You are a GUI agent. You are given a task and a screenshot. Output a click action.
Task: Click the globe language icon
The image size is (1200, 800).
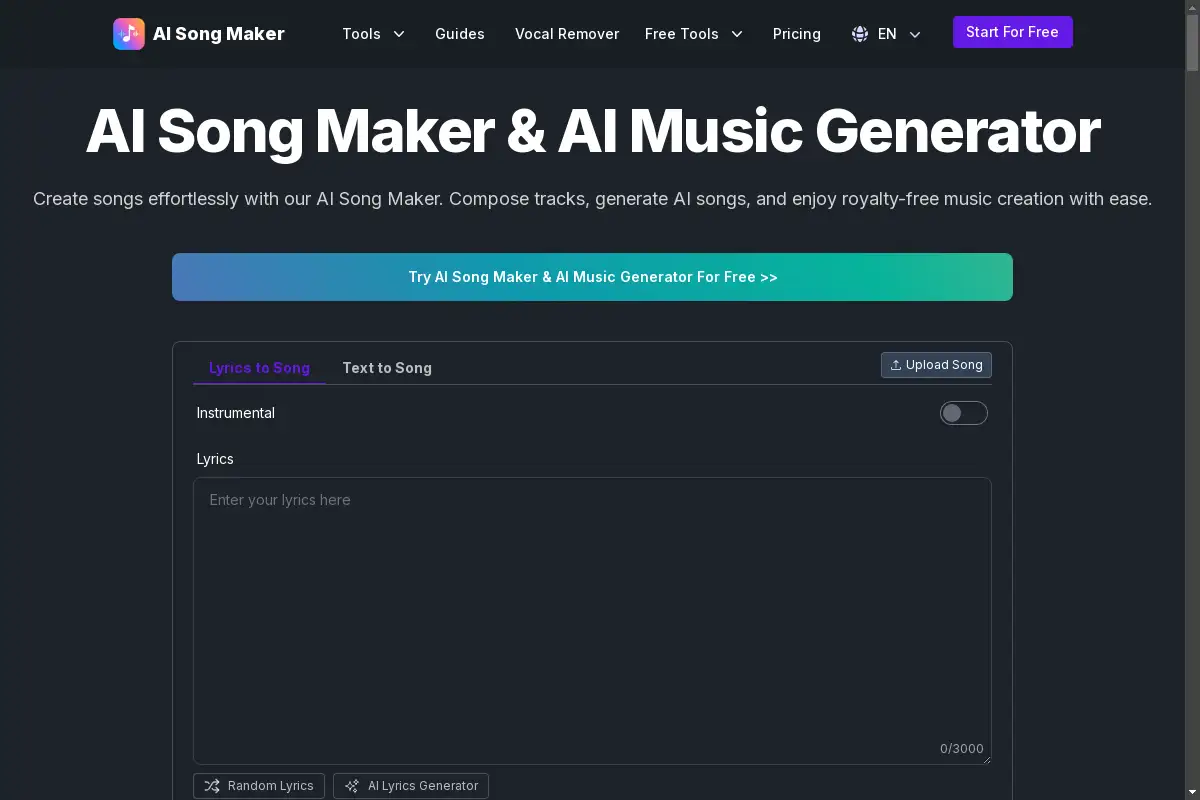[860, 34]
